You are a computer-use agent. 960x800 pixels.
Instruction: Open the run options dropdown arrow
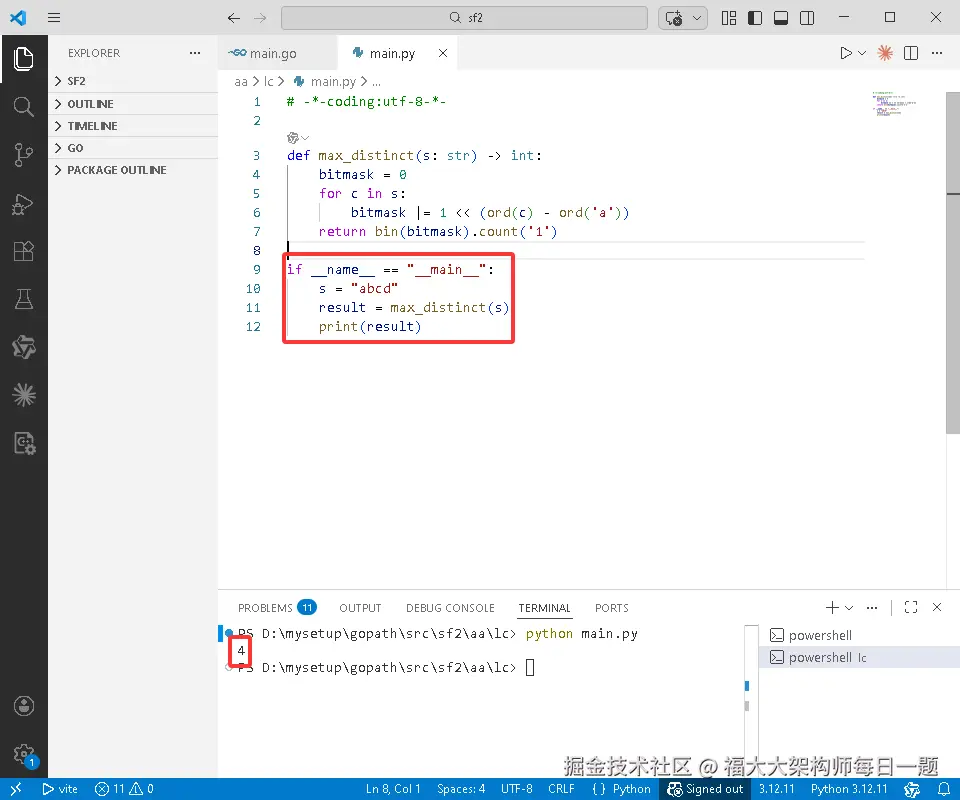click(862, 53)
